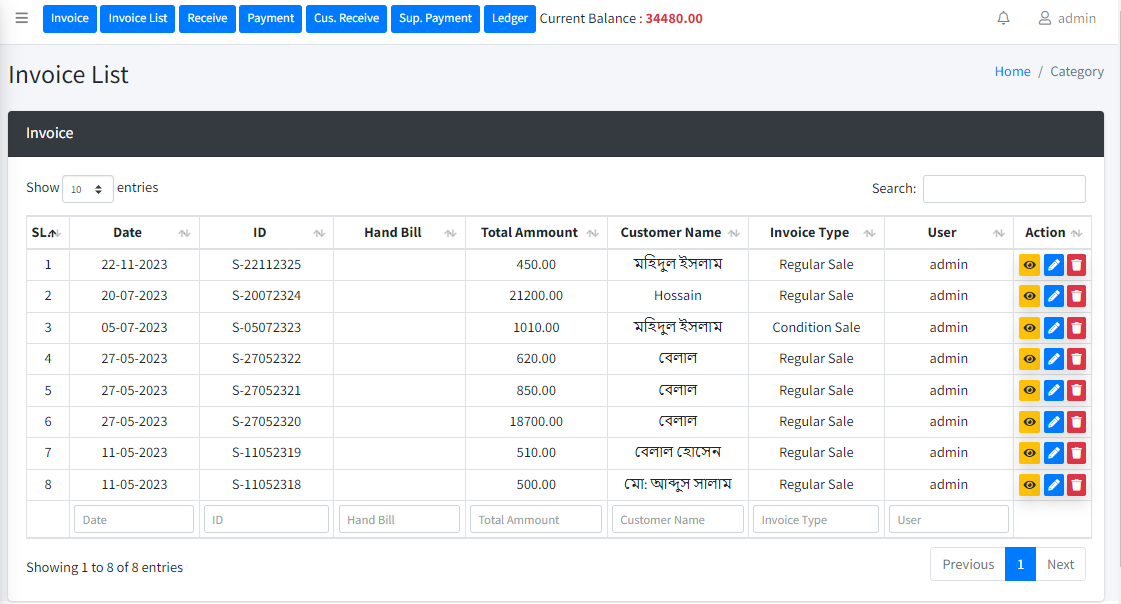The height and width of the screenshot is (604, 1121).
Task: Toggle the hamburger sidebar menu
Action: click(x=21, y=18)
